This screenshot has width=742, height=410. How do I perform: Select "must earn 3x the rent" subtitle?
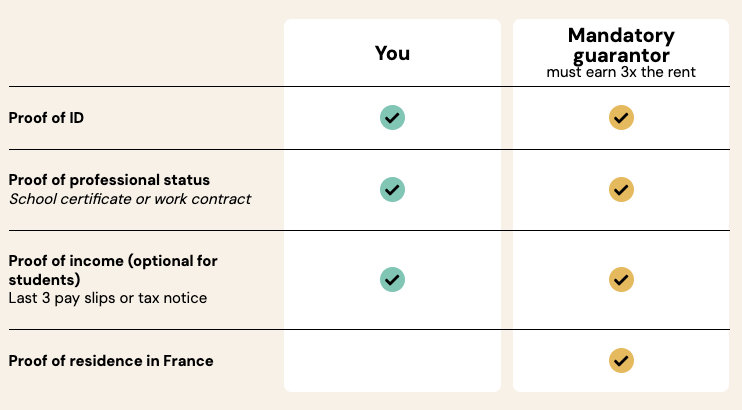coord(621,72)
